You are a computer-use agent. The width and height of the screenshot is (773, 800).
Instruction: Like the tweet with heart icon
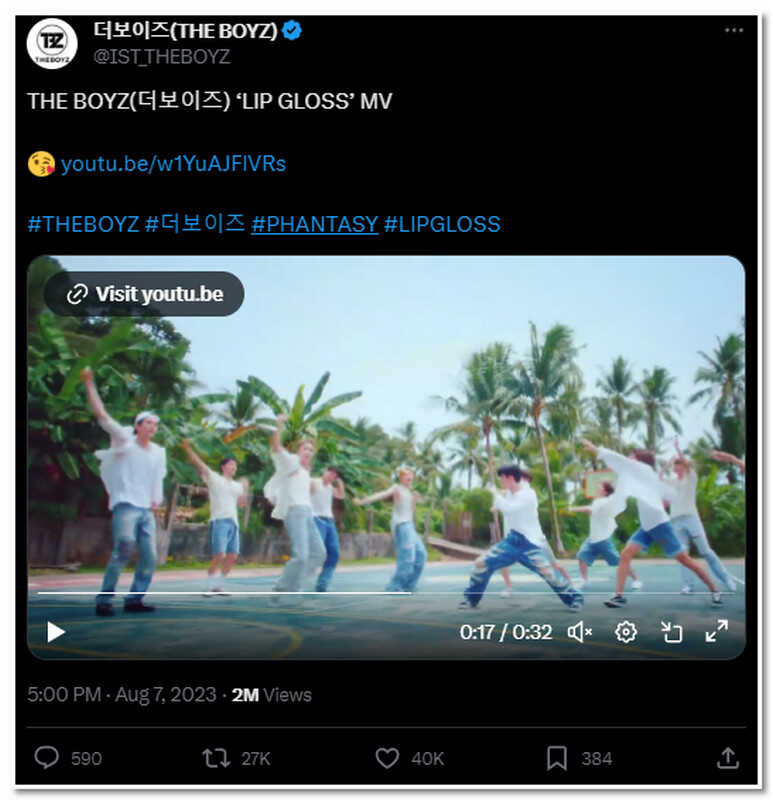(387, 758)
